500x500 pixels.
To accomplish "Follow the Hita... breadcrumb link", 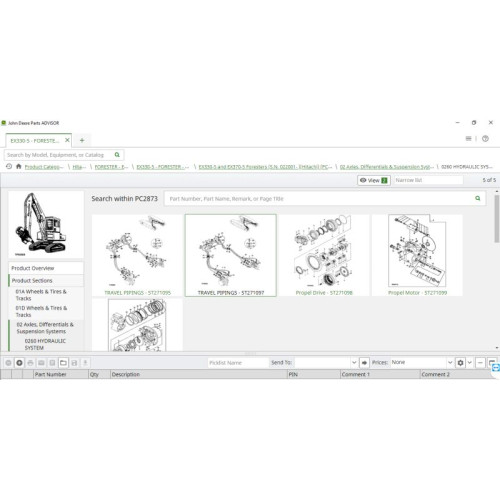I will coord(79,167).
